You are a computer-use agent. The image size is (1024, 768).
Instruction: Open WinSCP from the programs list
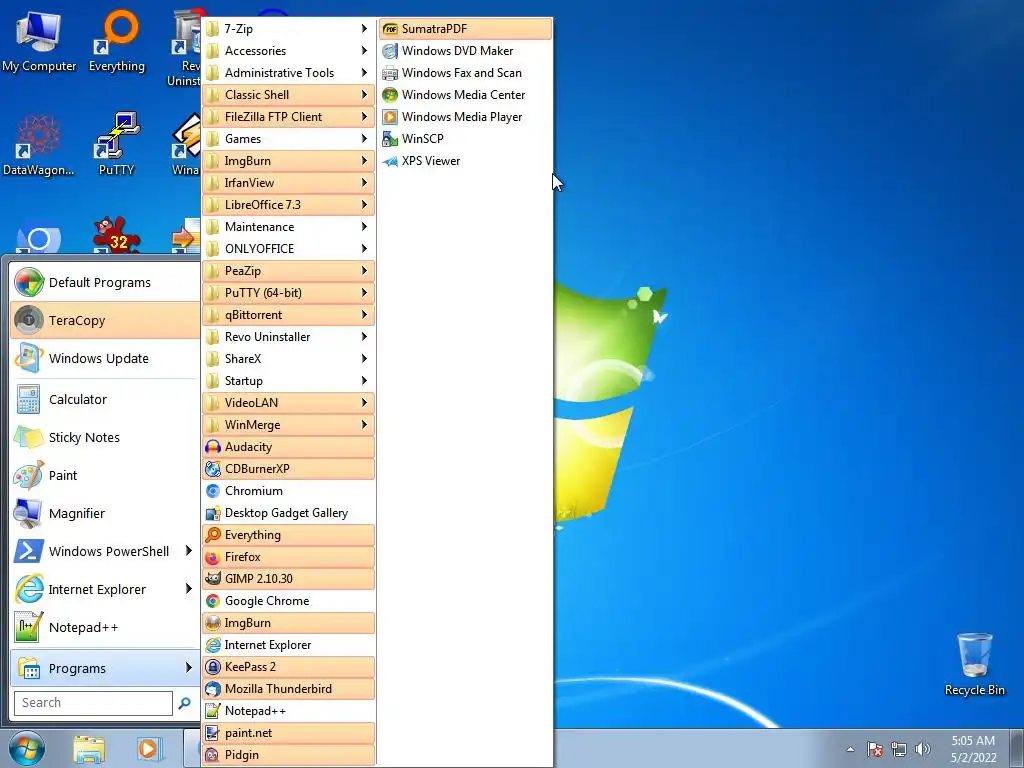coord(465,138)
